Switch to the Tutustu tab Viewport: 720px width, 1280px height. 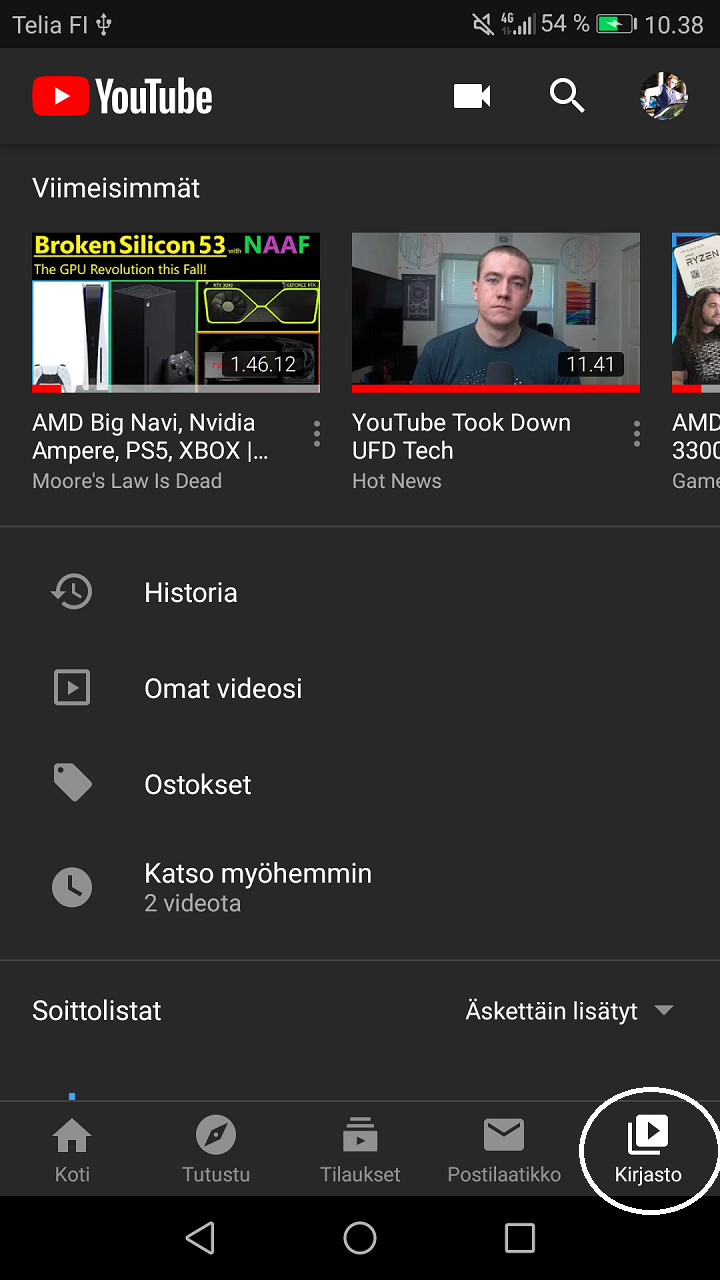click(x=216, y=1150)
